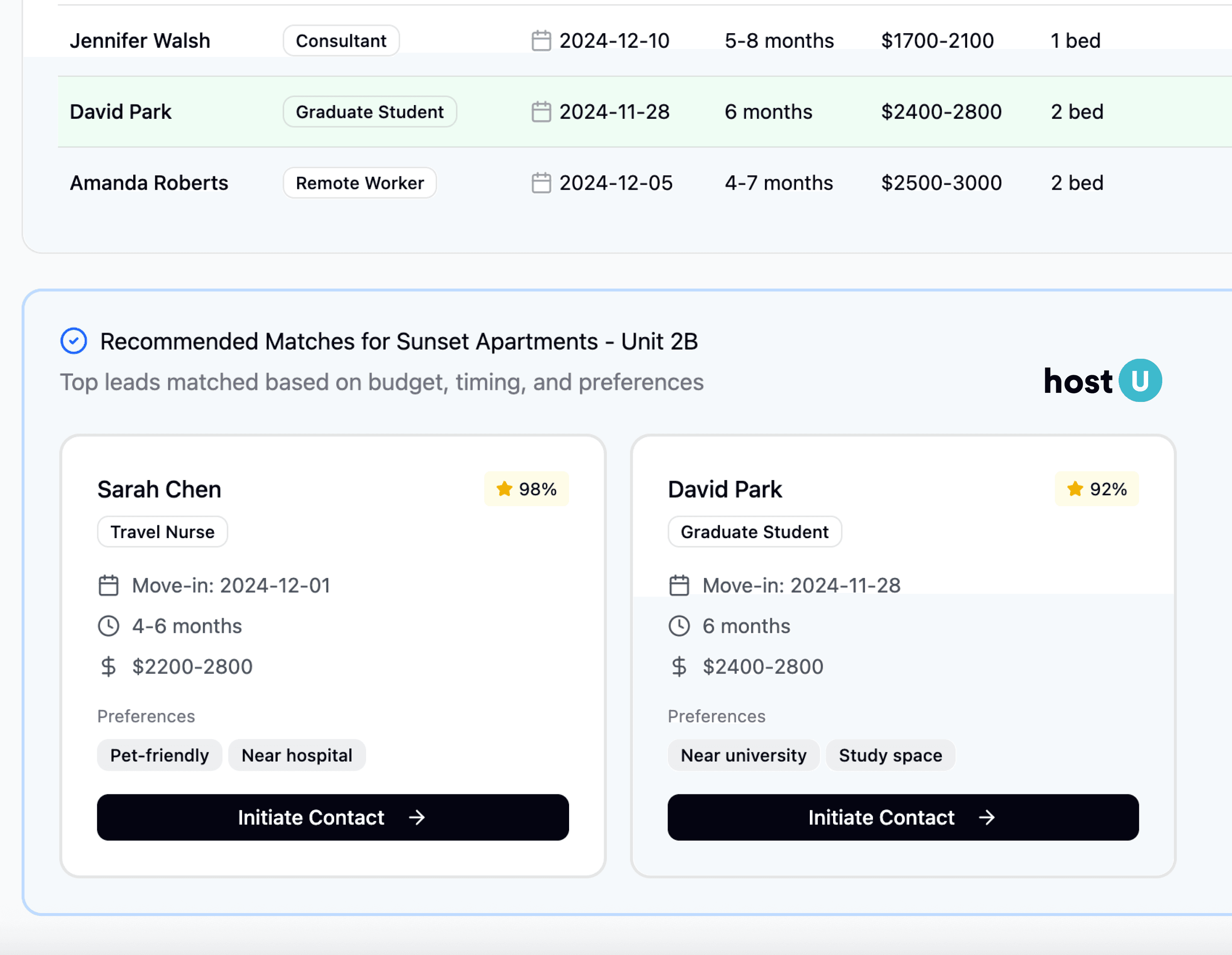
Task: Select the Near hospital preference tag
Action: pos(297,755)
